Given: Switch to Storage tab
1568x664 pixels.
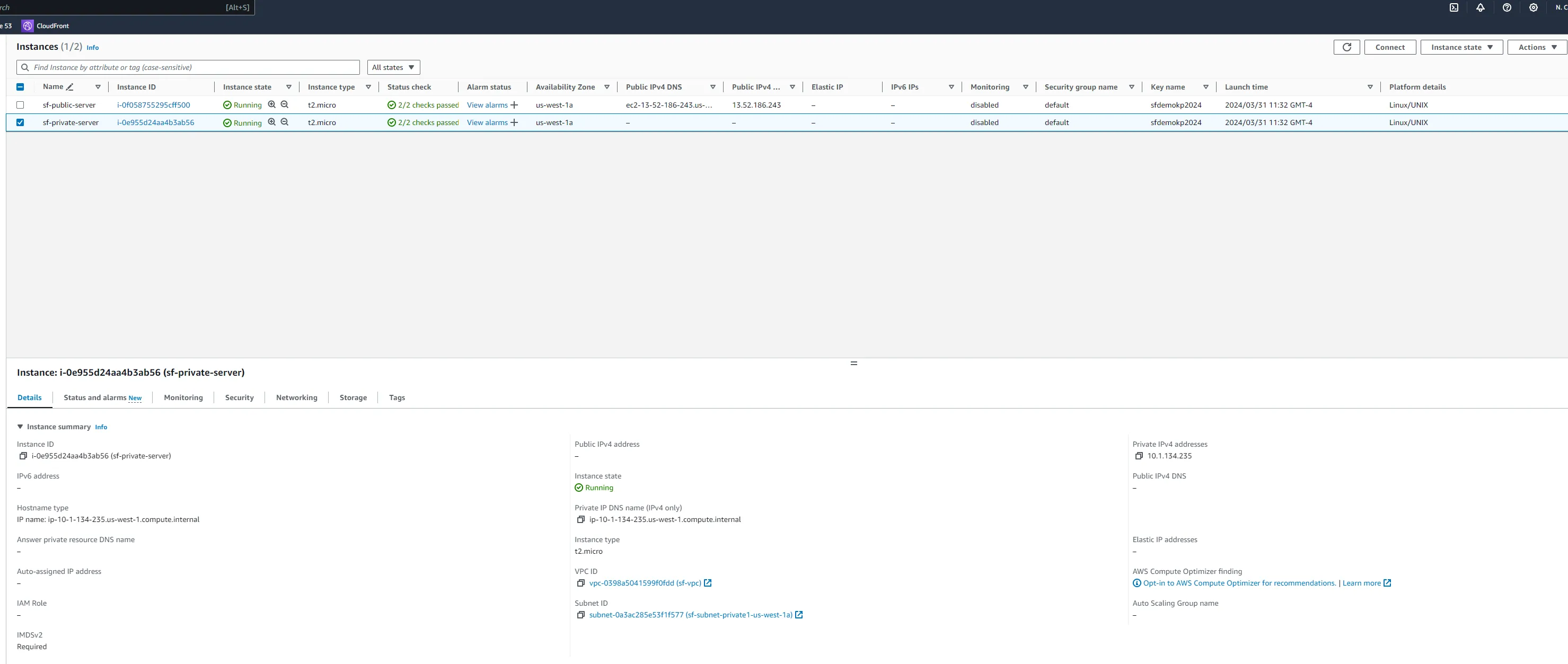Looking at the screenshot, I should [353, 397].
